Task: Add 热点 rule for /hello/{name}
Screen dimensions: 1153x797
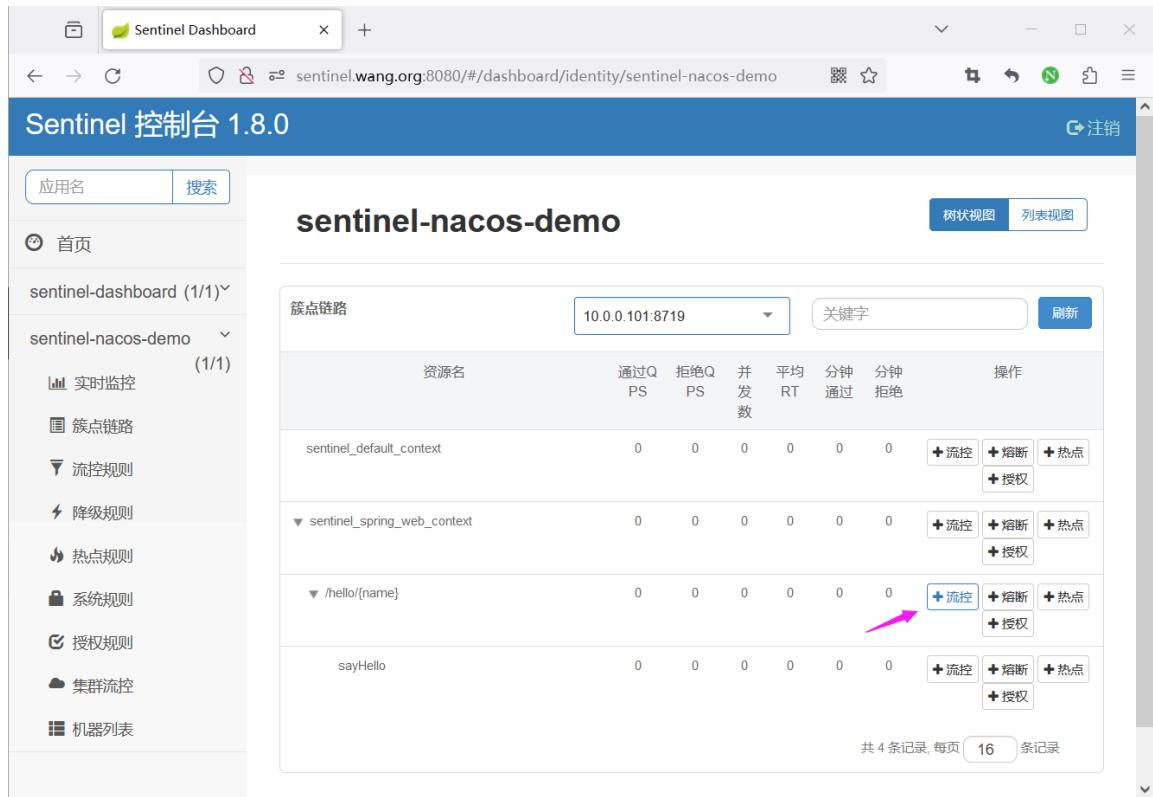Action: point(1063,597)
